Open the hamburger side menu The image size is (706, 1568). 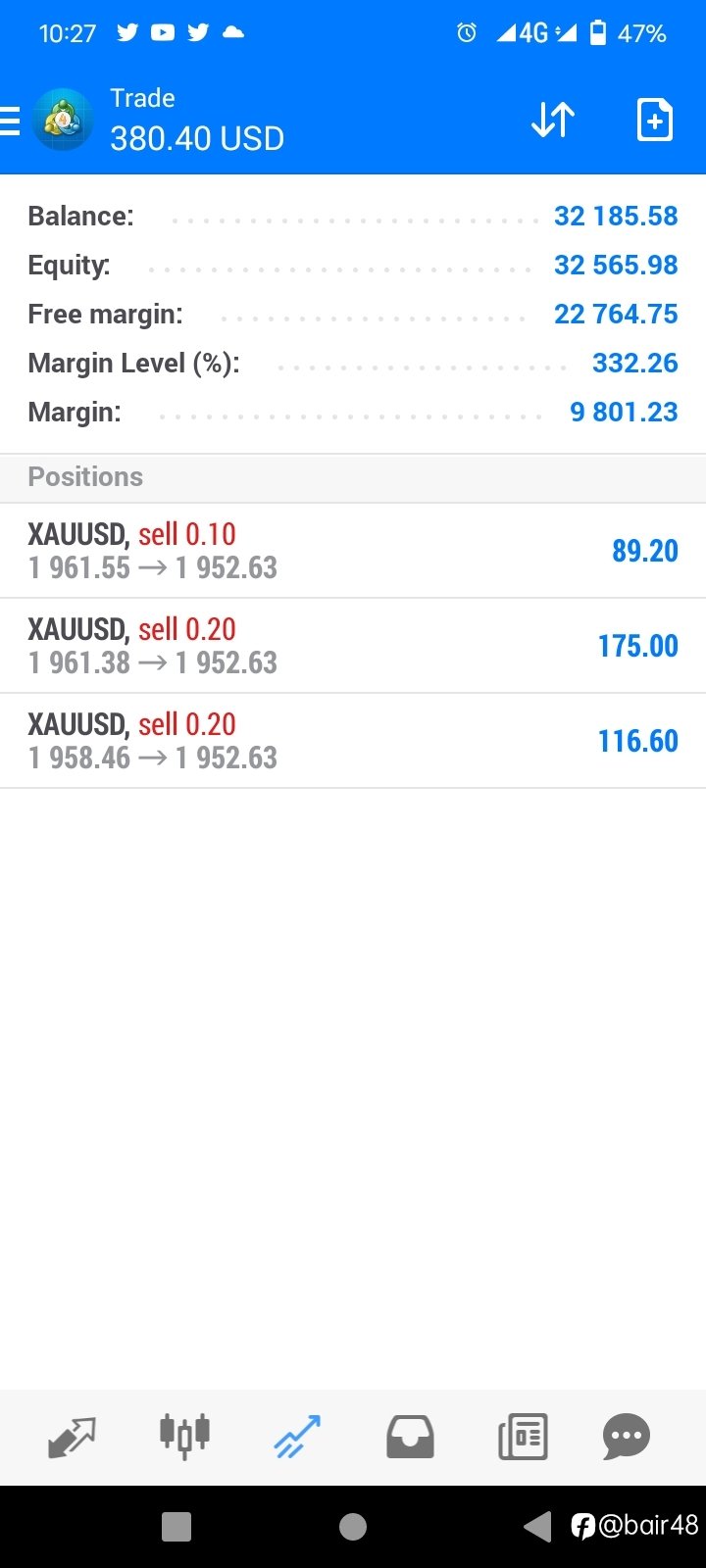click(x=10, y=121)
